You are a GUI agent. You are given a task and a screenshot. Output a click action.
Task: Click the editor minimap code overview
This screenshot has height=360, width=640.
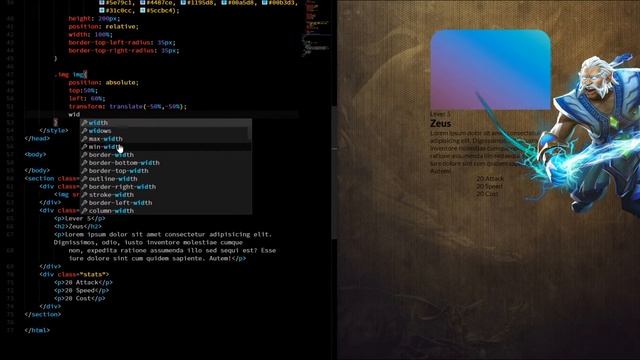coord(318,29)
